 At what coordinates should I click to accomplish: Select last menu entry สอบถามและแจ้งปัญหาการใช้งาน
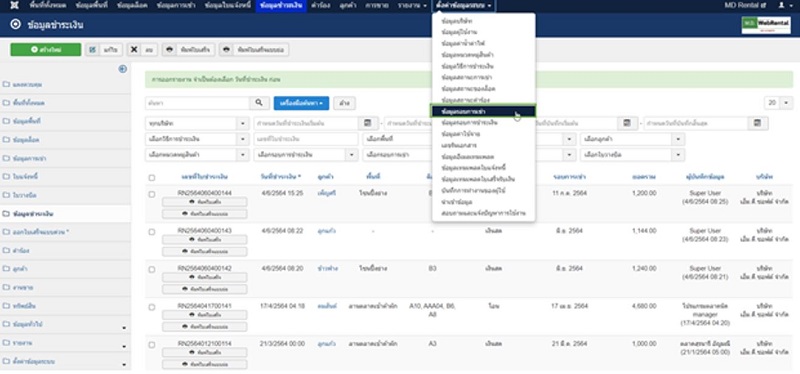pyautogui.click(x=484, y=213)
